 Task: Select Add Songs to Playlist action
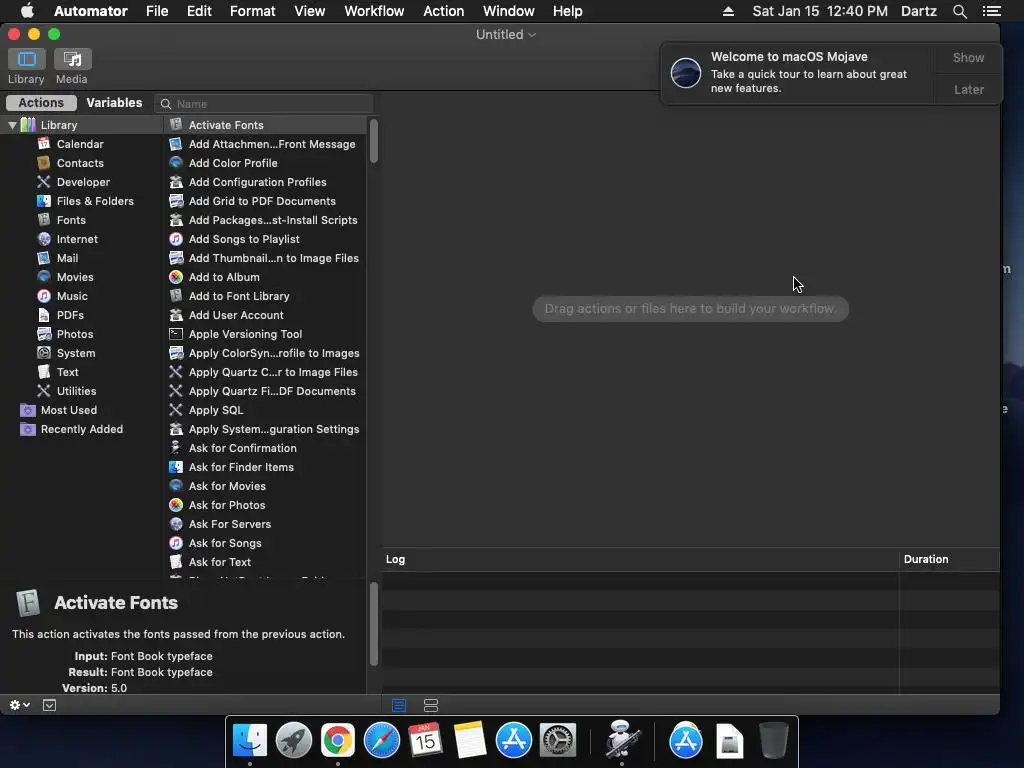(266, 239)
